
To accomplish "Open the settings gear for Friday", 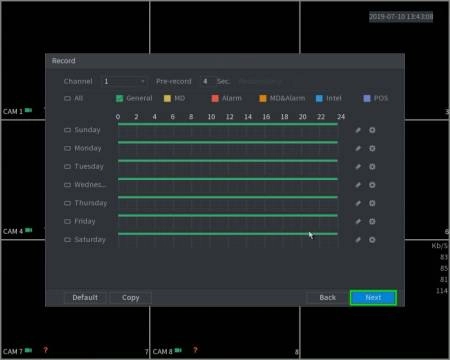I will 372,221.
